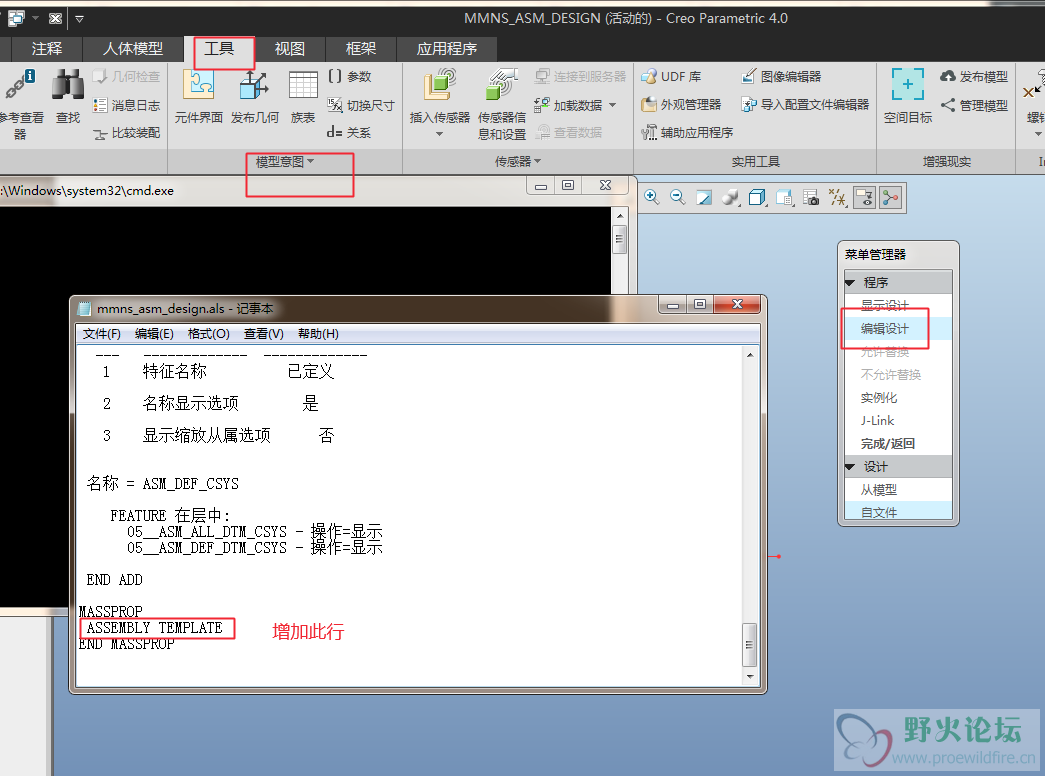Viewport: 1045px width, 776px height.
Task: Click 管理模型 manage model
Action: 974,105
